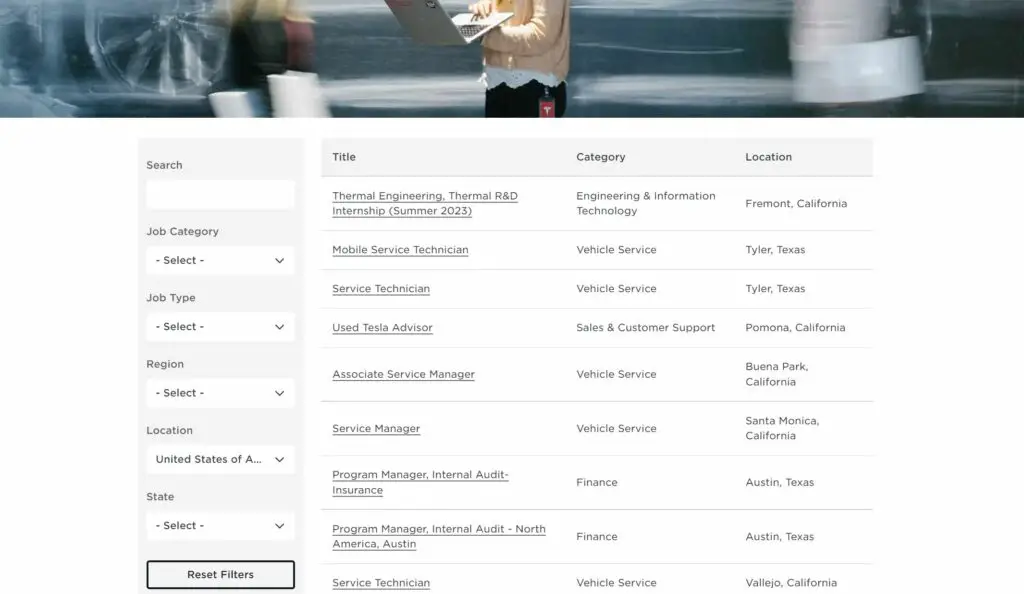This screenshot has width=1024, height=594.
Task: Open the Used Tesla Advisor listing
Action: (x=381, y=327)
